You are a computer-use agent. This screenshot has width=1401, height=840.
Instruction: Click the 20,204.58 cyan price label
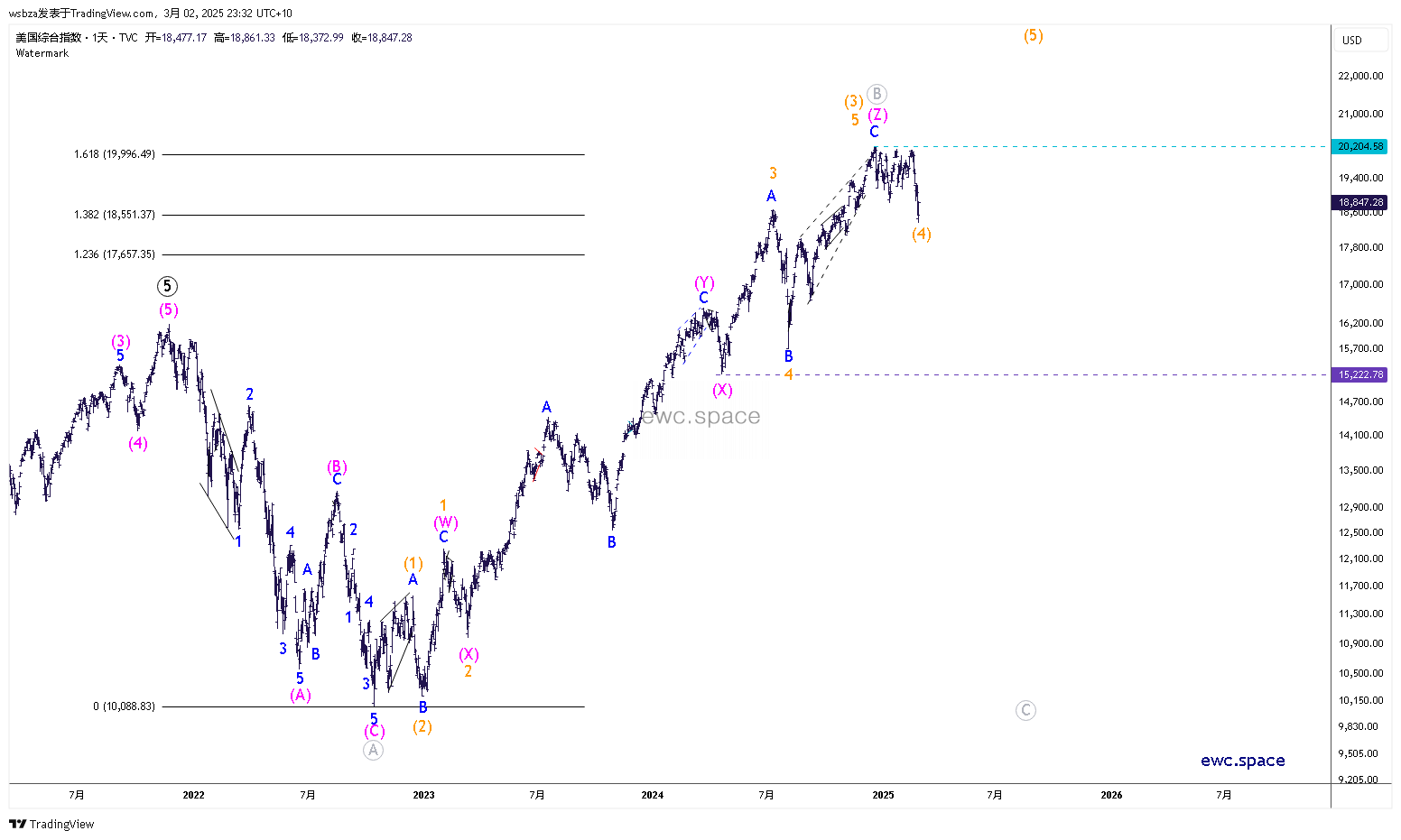[x=1360, y=146]
